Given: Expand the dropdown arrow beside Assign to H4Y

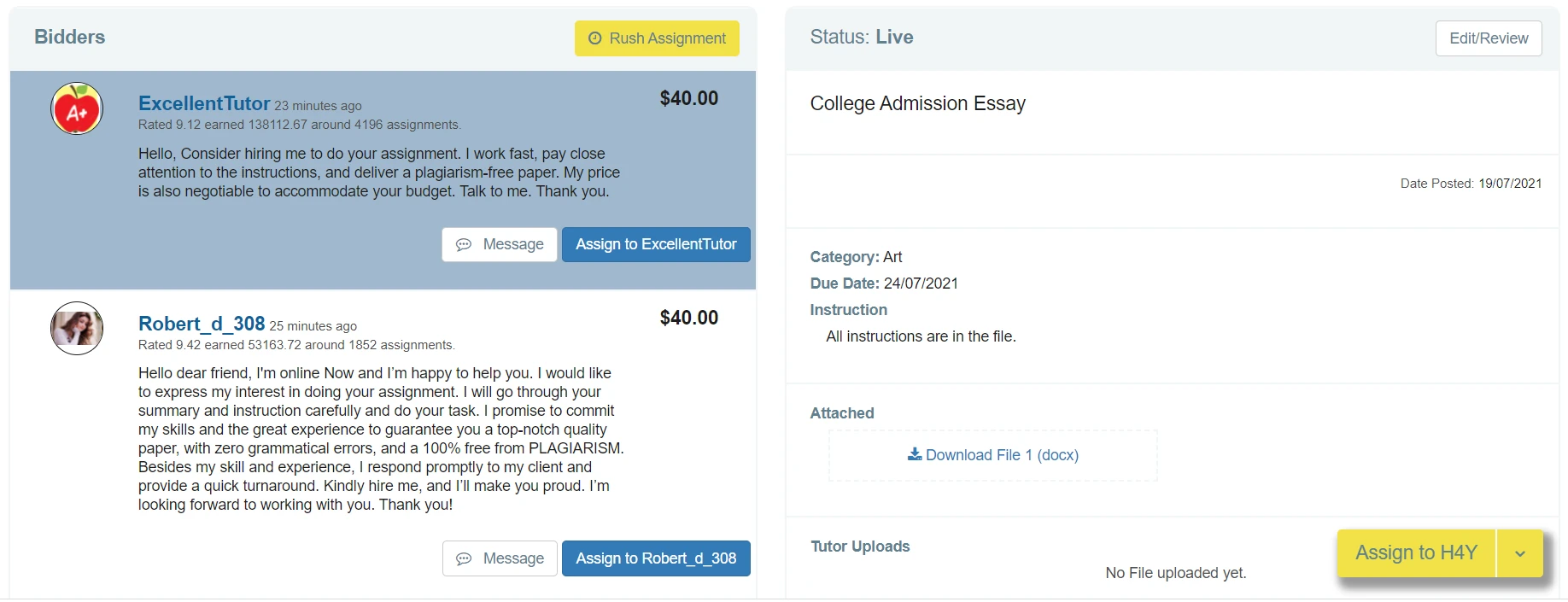Looking at the screenshot, I should (1520, 553).
